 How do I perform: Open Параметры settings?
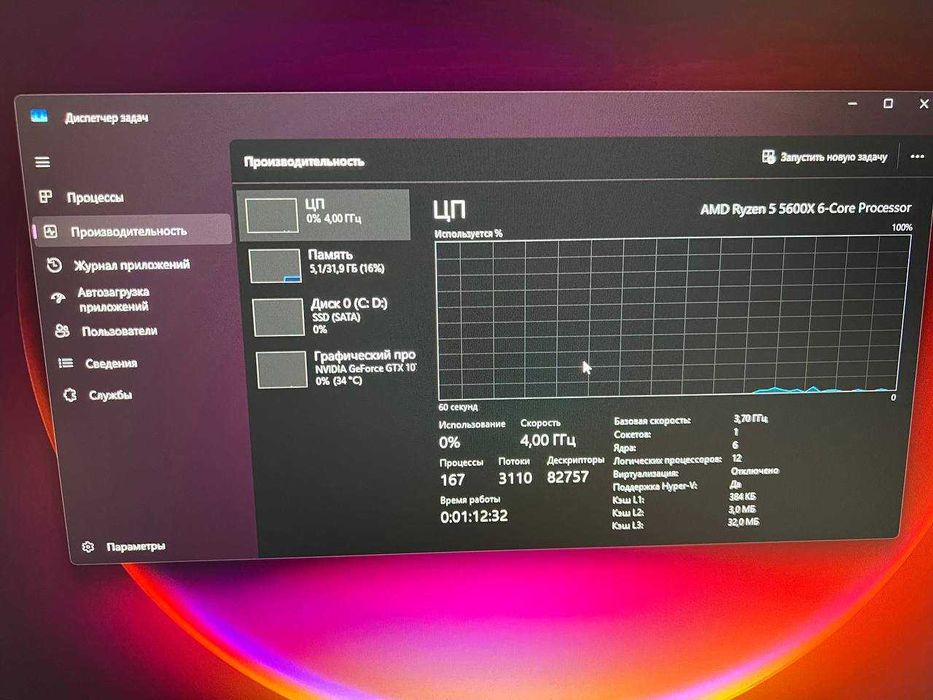click(136, 546)
